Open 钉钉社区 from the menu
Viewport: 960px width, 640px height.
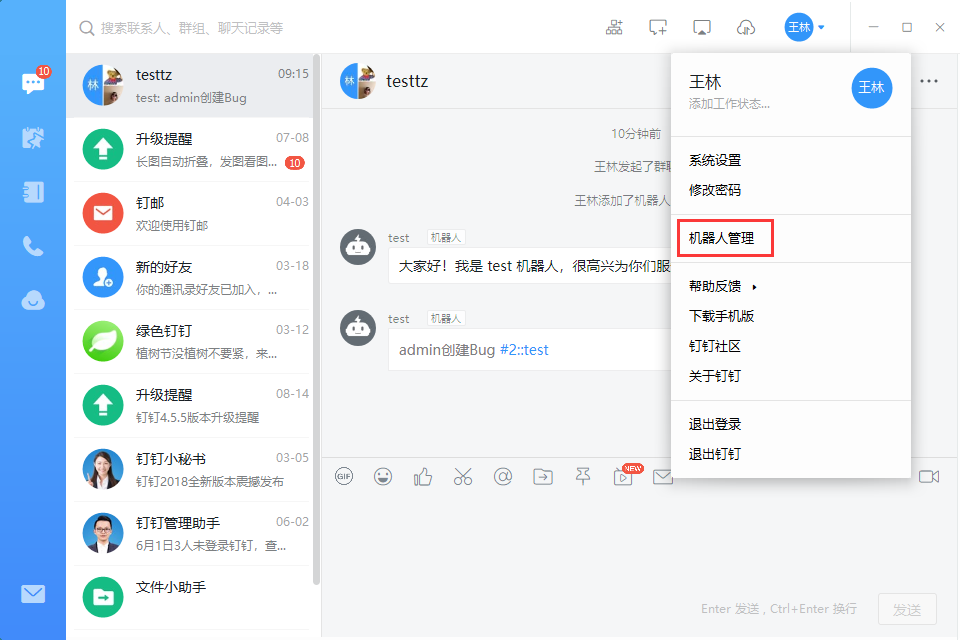(x=714, y=346)
